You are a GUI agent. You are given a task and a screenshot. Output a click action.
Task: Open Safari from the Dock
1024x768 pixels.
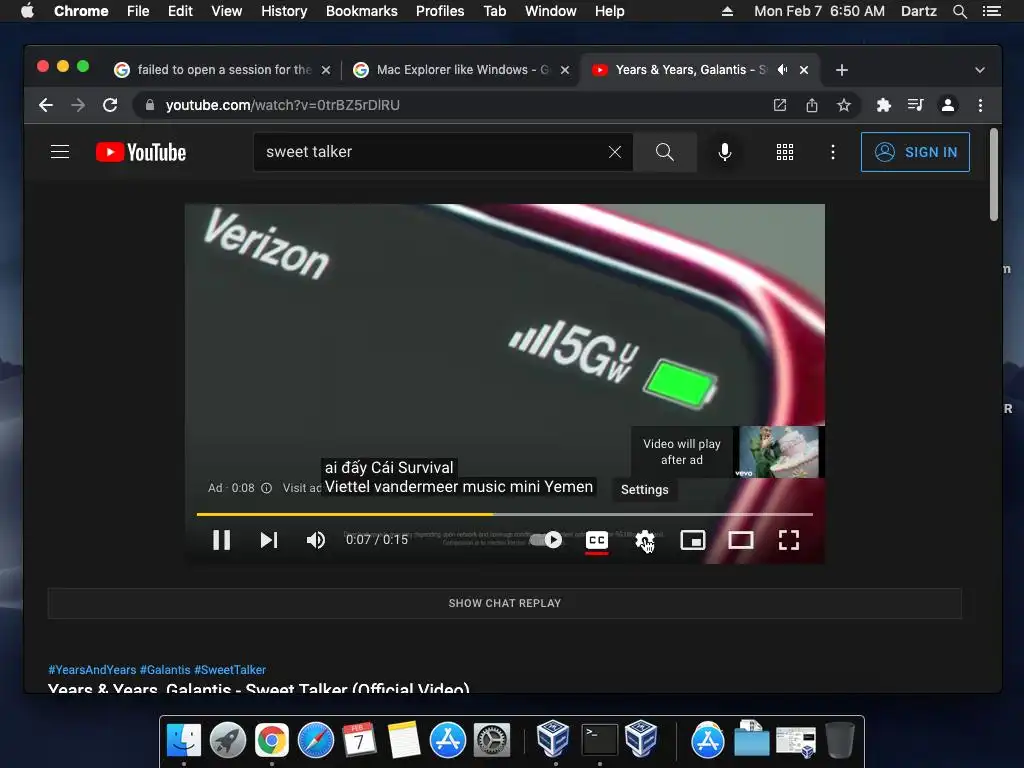pos(316,740)
